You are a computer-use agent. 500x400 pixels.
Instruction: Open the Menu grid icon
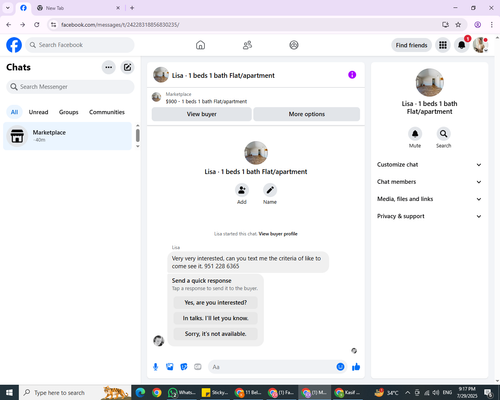443,45
